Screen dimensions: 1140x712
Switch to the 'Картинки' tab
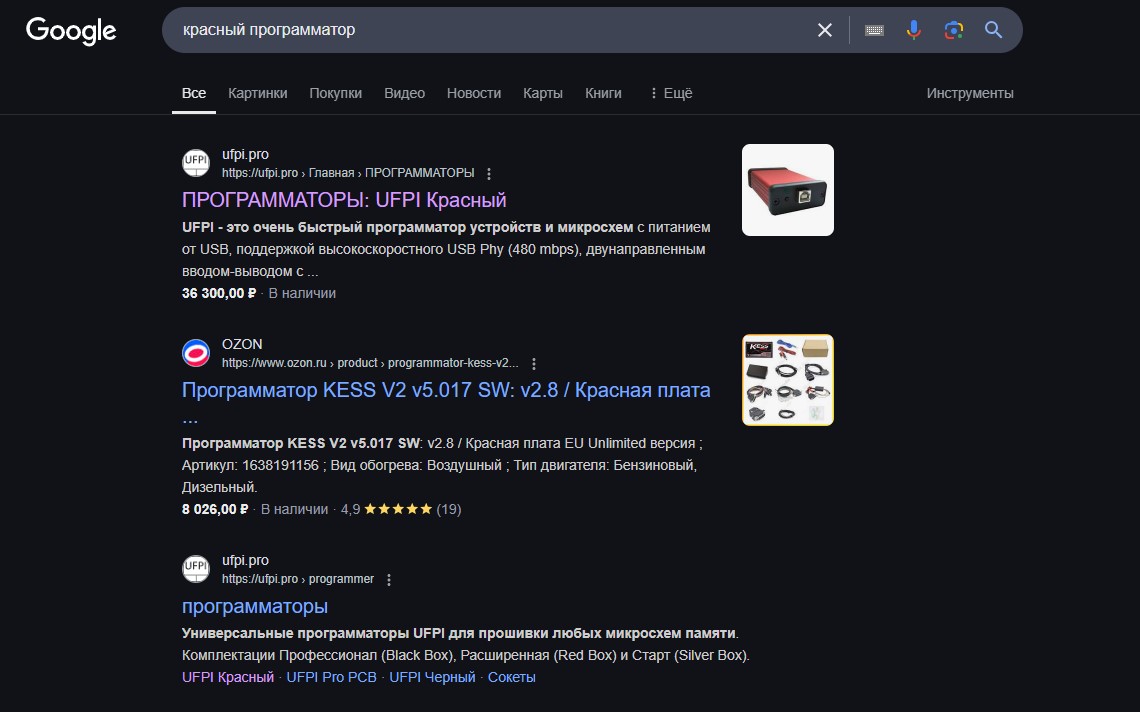257,93
